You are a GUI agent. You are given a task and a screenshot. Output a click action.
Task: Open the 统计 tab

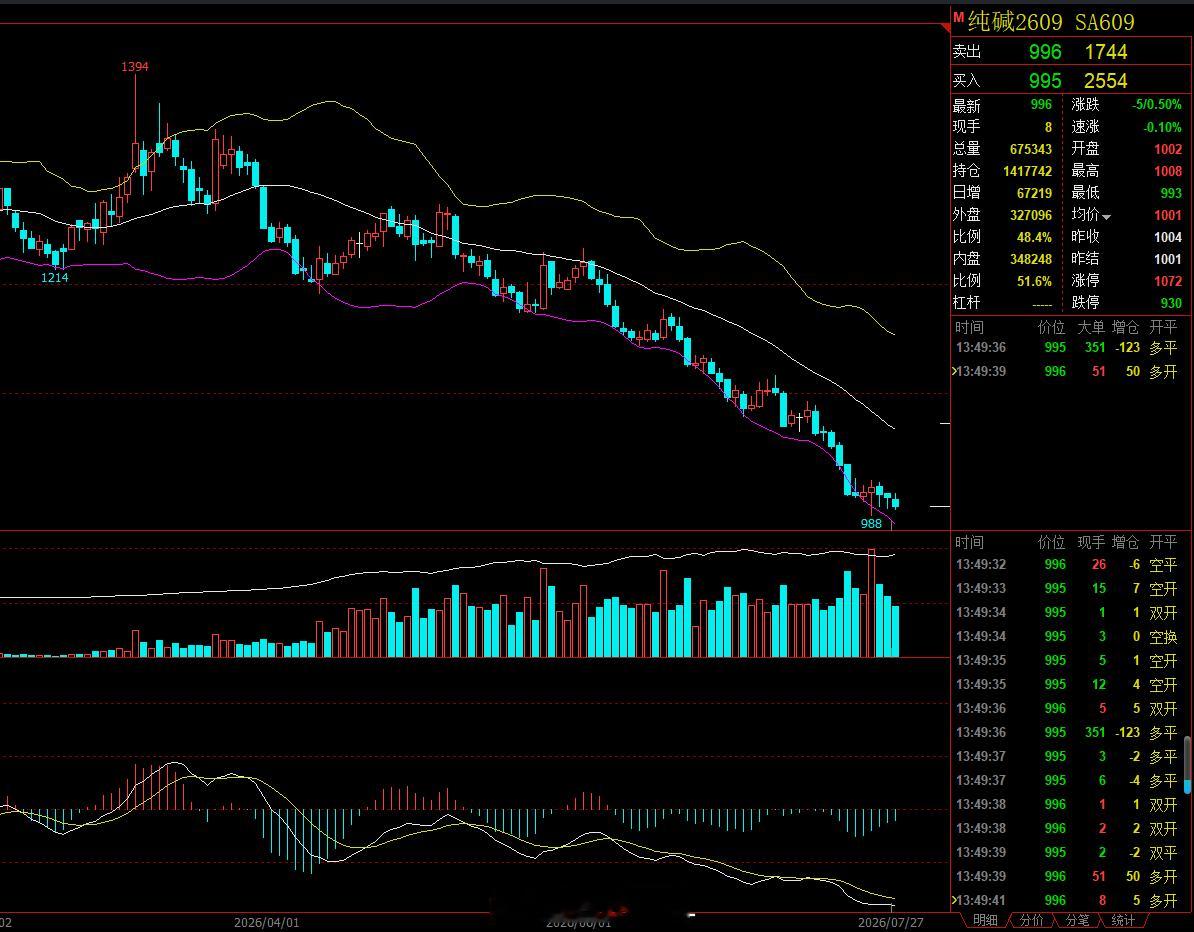[x=1122, y=921]
